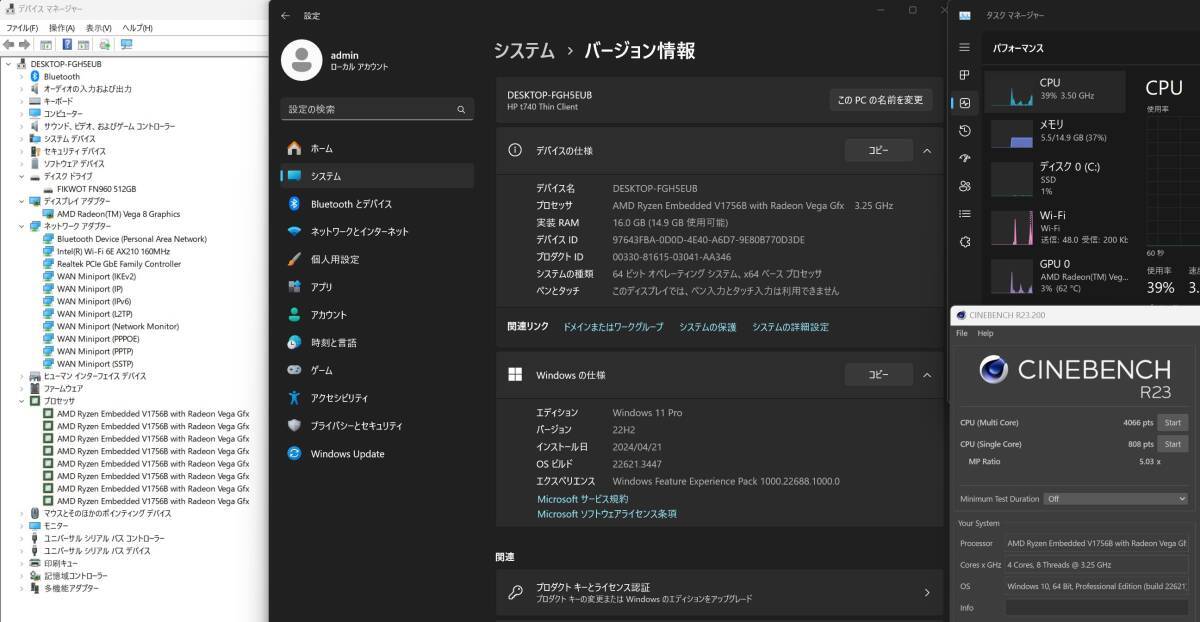Viewport: 1200px width, 622px height.
Task: Open システム in Settings sidebar
Action: click(377, 176)
